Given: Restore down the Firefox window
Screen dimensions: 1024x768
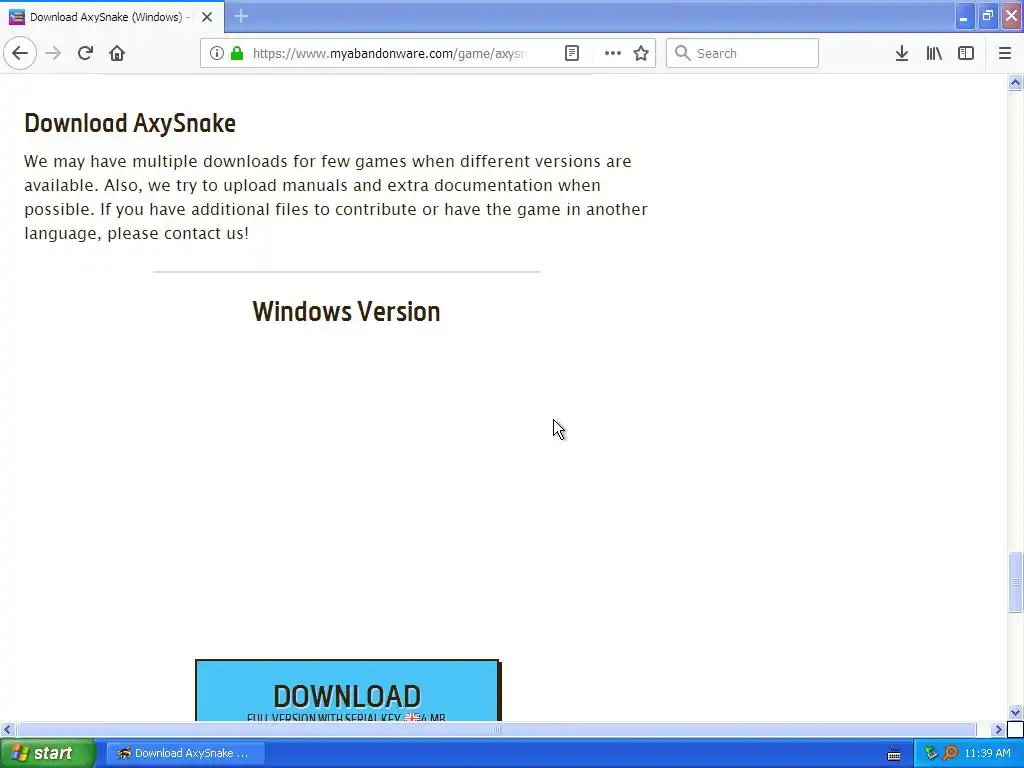Looking at the screenshot, I should [987, 16].
